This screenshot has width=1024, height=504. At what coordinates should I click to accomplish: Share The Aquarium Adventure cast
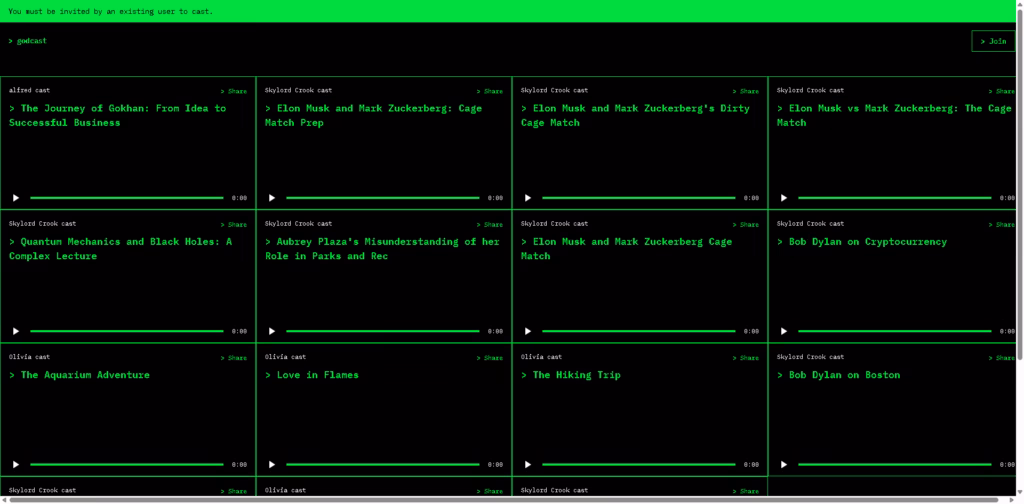[234, 358]
